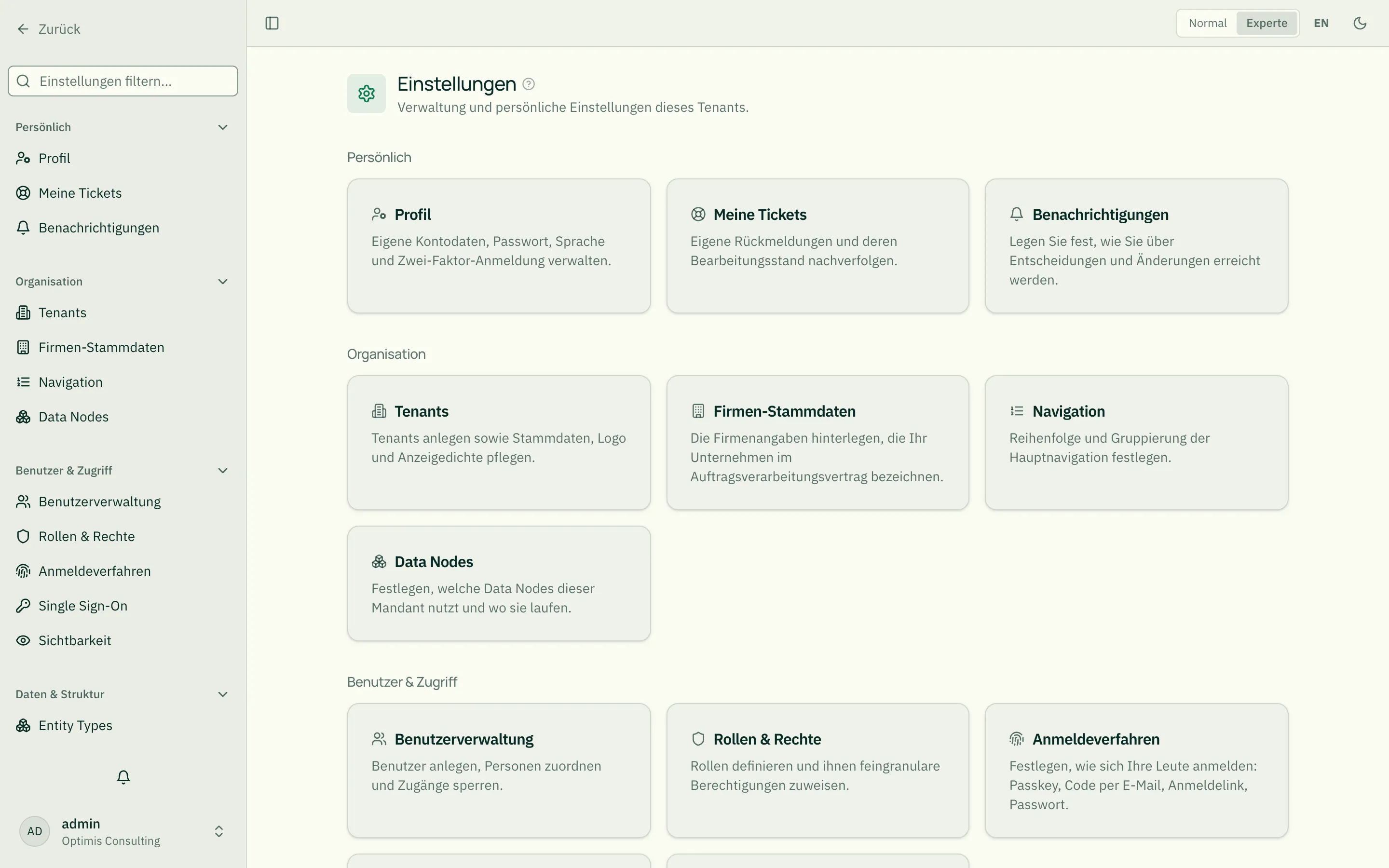Click the Anmeldeverfahren fingerprint icon in sidebar
The width and height of the screenshot is (1389, 868).
(23, 571)
